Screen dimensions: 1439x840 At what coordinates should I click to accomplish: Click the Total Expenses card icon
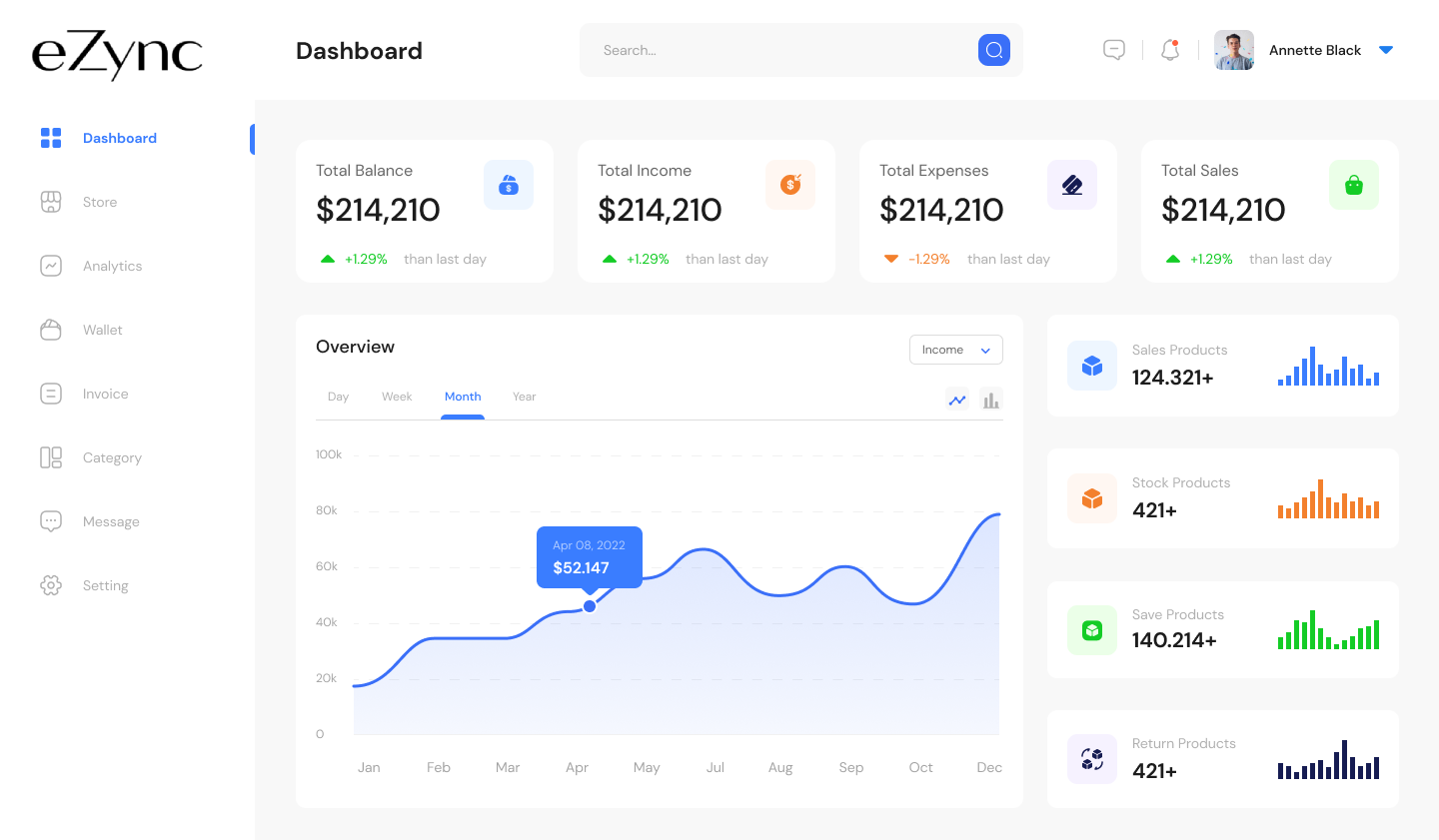pos(1072,185)
